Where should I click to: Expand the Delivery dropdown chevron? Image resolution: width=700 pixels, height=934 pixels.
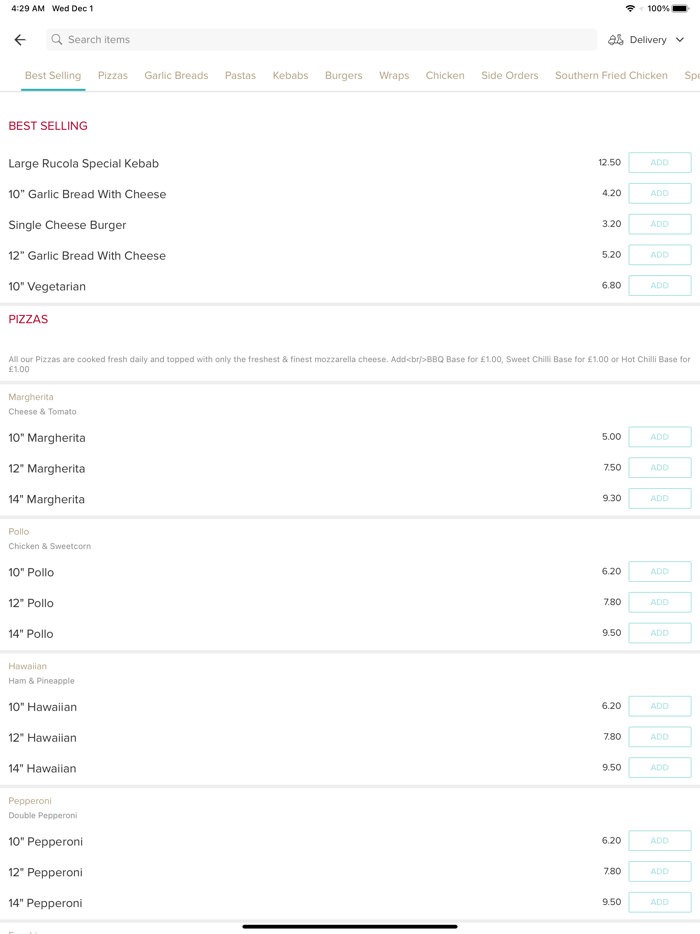[x=680, y=40]
